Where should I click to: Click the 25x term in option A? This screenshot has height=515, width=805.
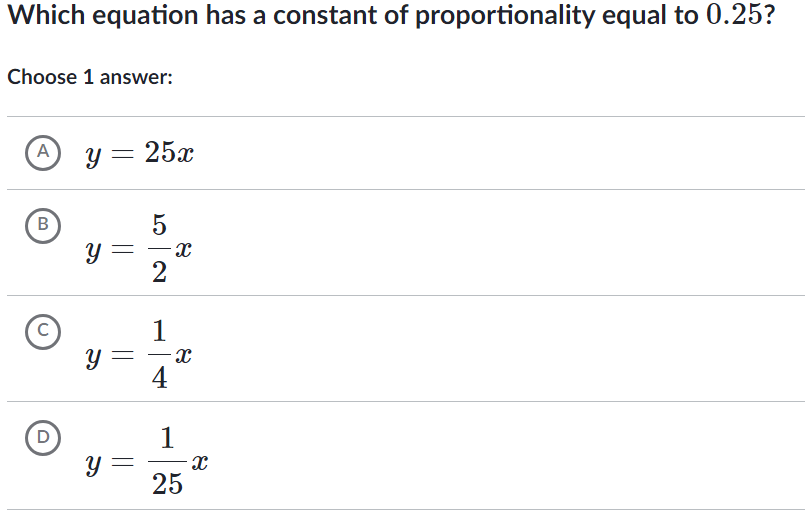169,152
